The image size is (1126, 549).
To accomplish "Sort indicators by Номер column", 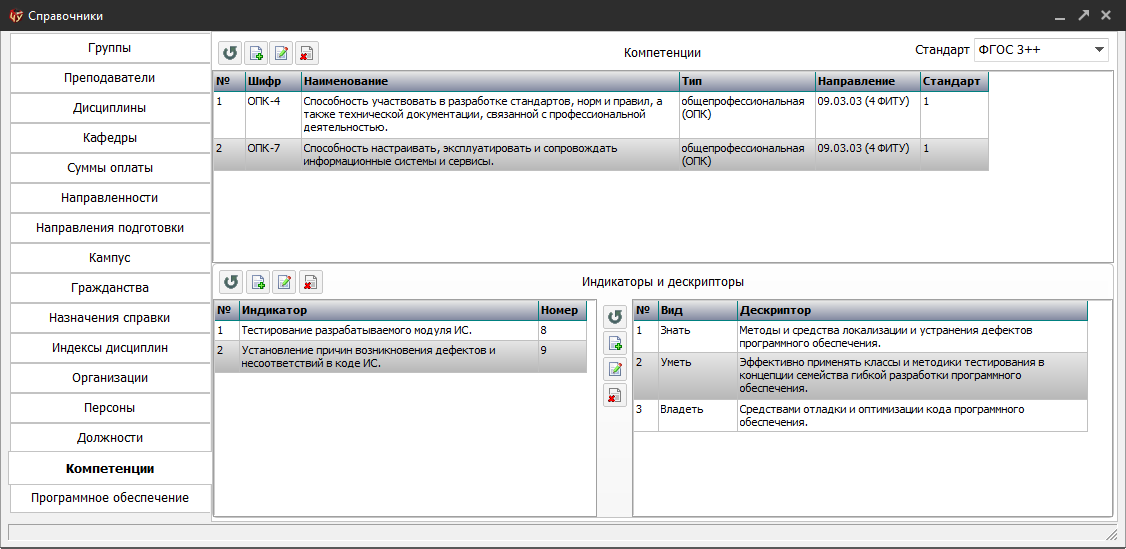I will point(562,310).
